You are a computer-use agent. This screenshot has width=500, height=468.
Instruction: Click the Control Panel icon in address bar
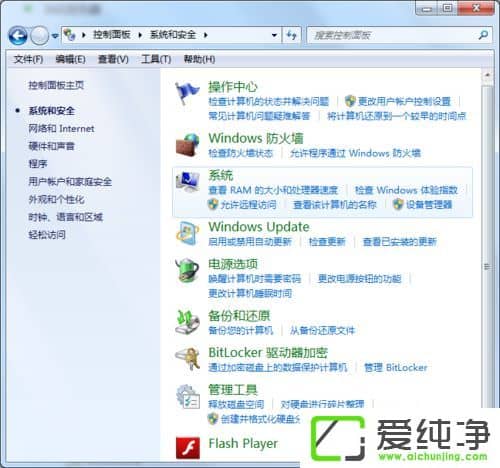(x=70, y=34)
